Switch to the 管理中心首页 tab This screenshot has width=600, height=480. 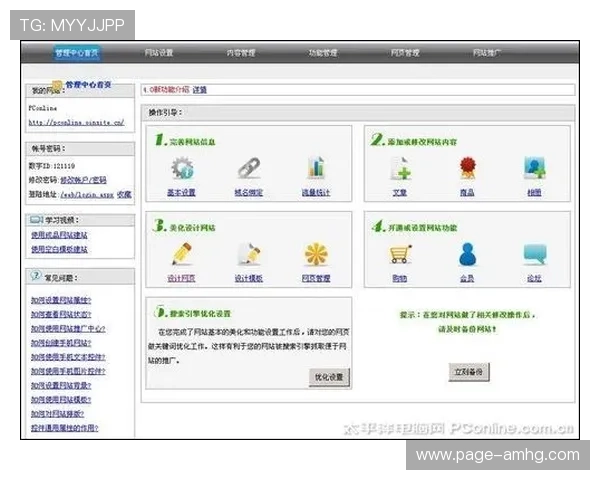click(77, 53)
